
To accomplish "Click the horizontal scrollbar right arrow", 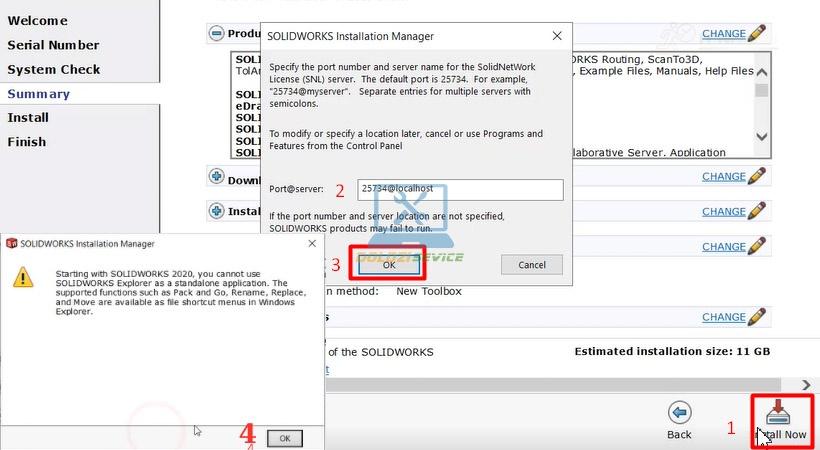I will pos(807,385).
